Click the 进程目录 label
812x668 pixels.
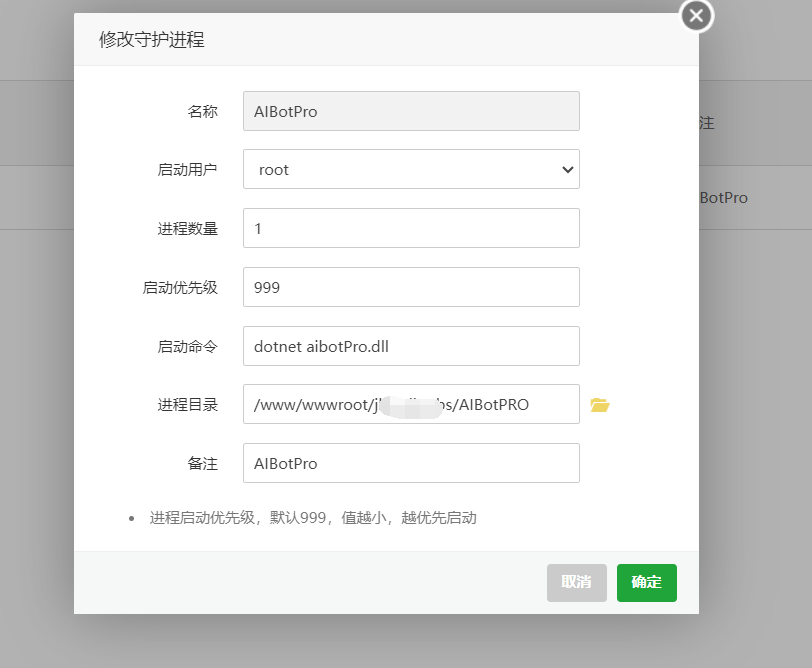click(187, 405)
